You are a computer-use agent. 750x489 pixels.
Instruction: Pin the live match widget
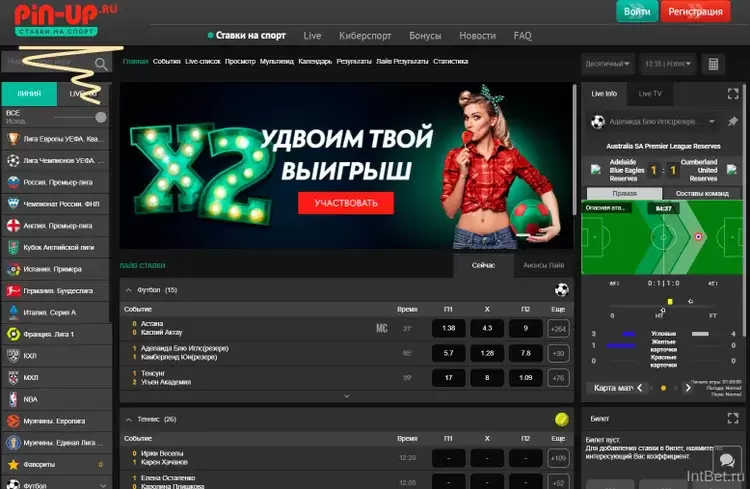[733, 122]
